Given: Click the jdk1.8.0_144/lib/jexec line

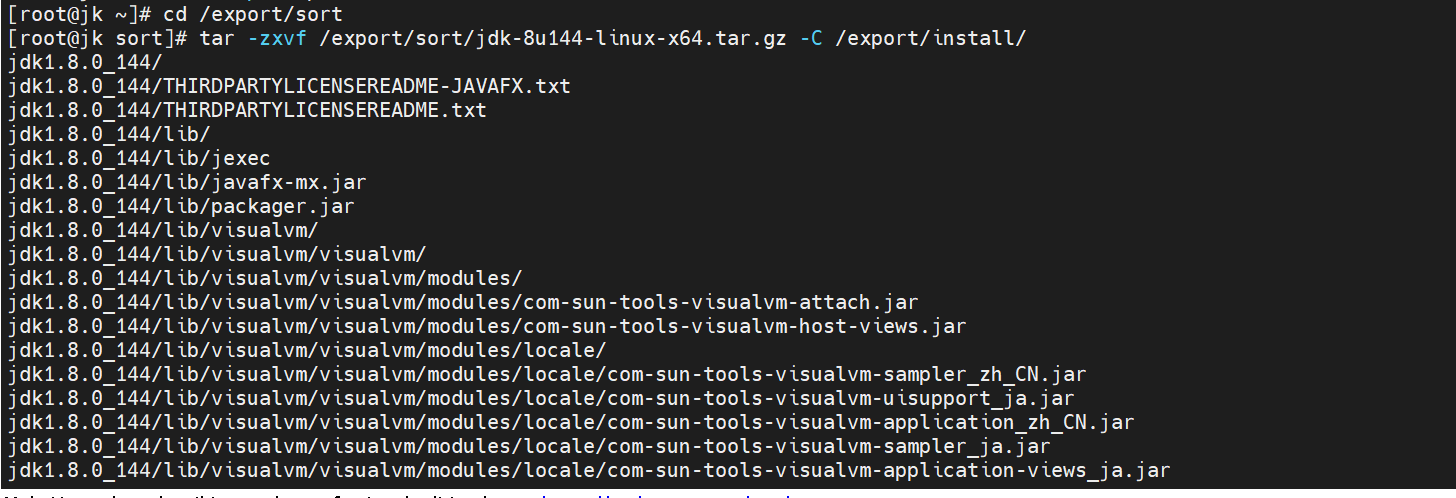Looking at the screenshot, I should 138,158.
